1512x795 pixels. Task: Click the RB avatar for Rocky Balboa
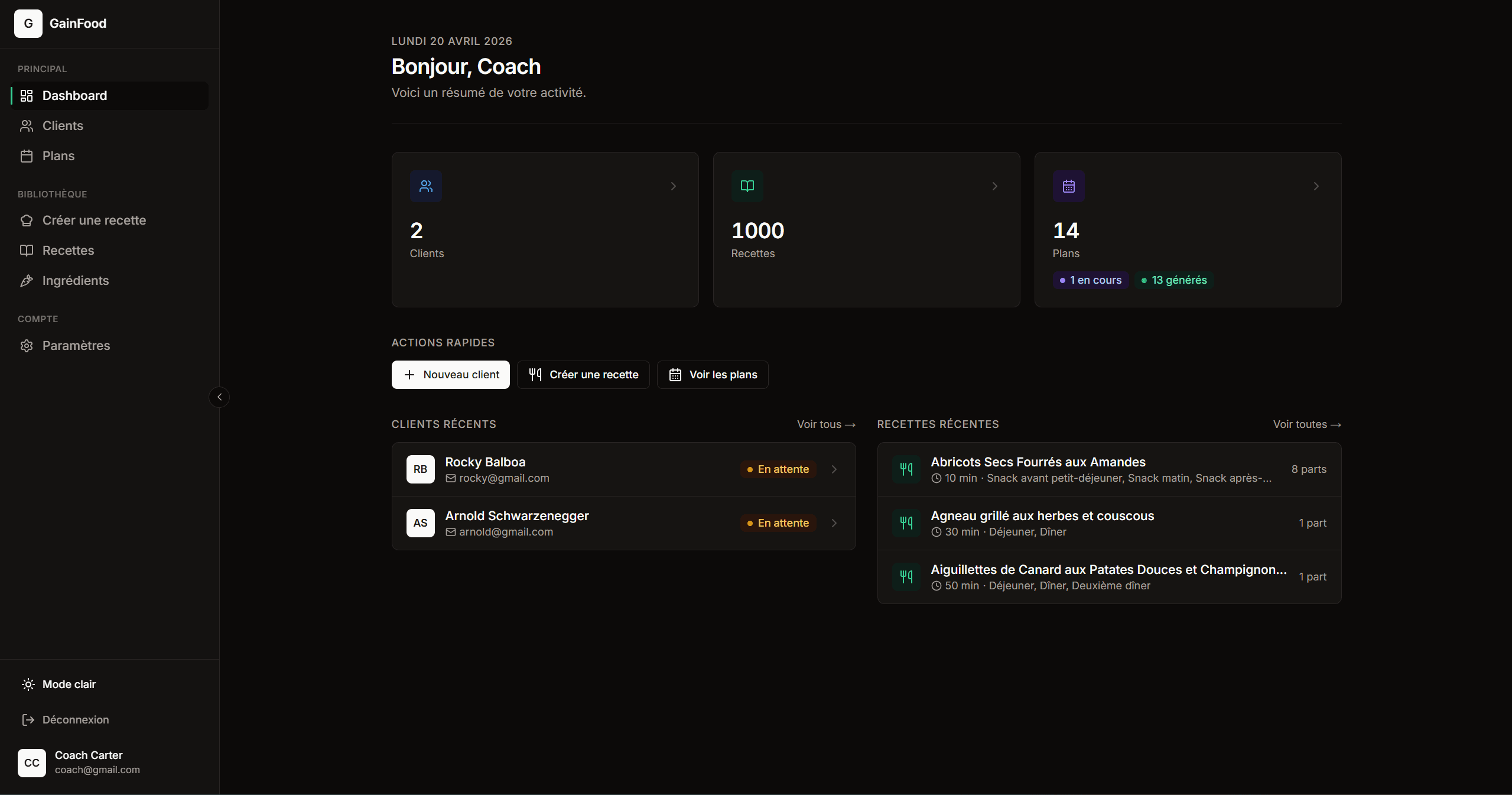tap(421, 469)
